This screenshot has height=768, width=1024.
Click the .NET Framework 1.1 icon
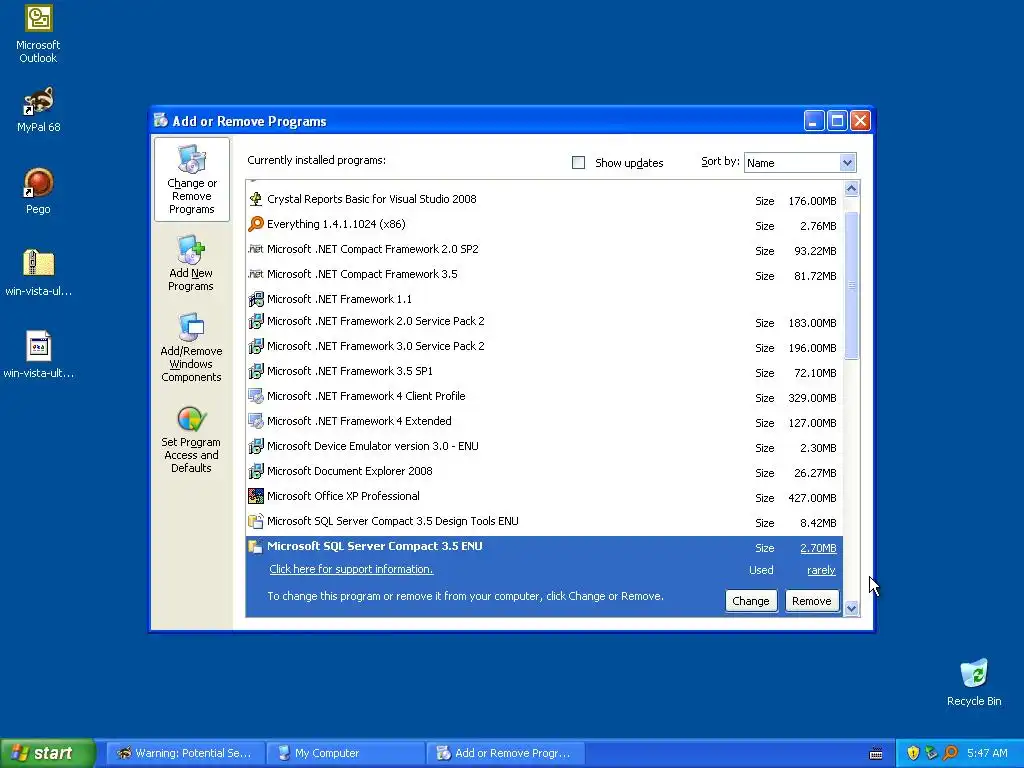pos(256,299)
